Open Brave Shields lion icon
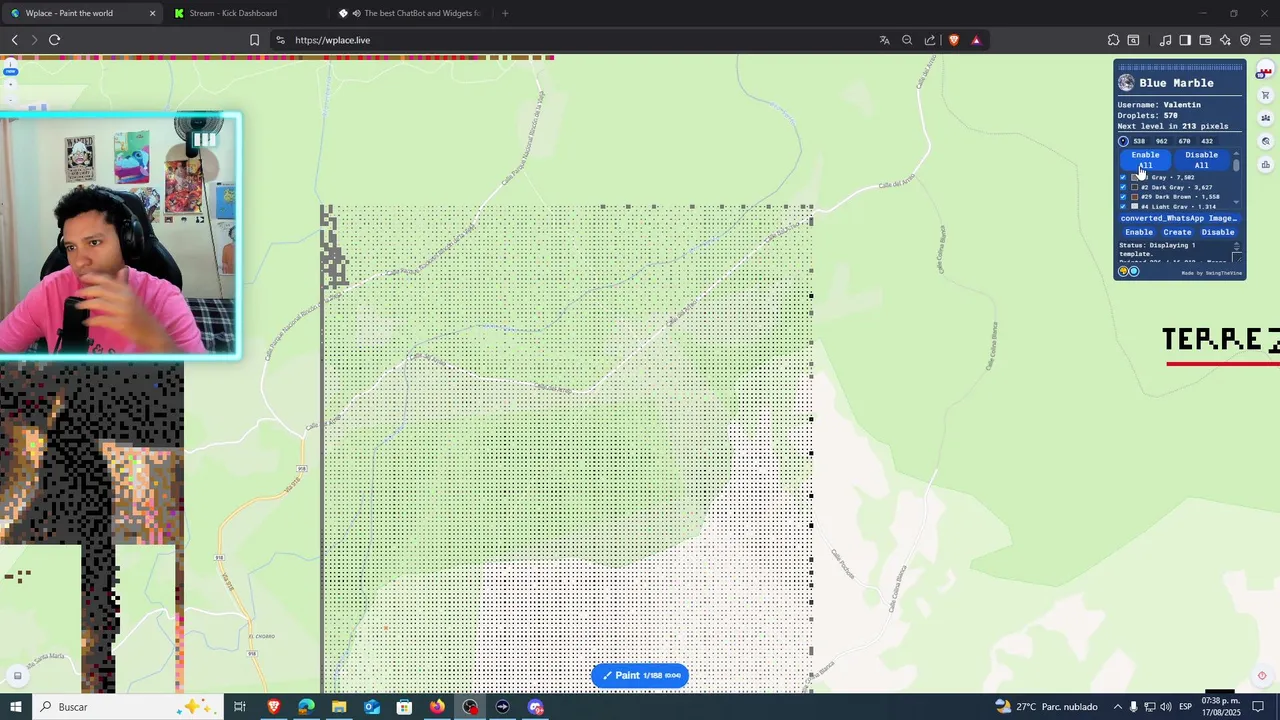 (x=954, y=40)
